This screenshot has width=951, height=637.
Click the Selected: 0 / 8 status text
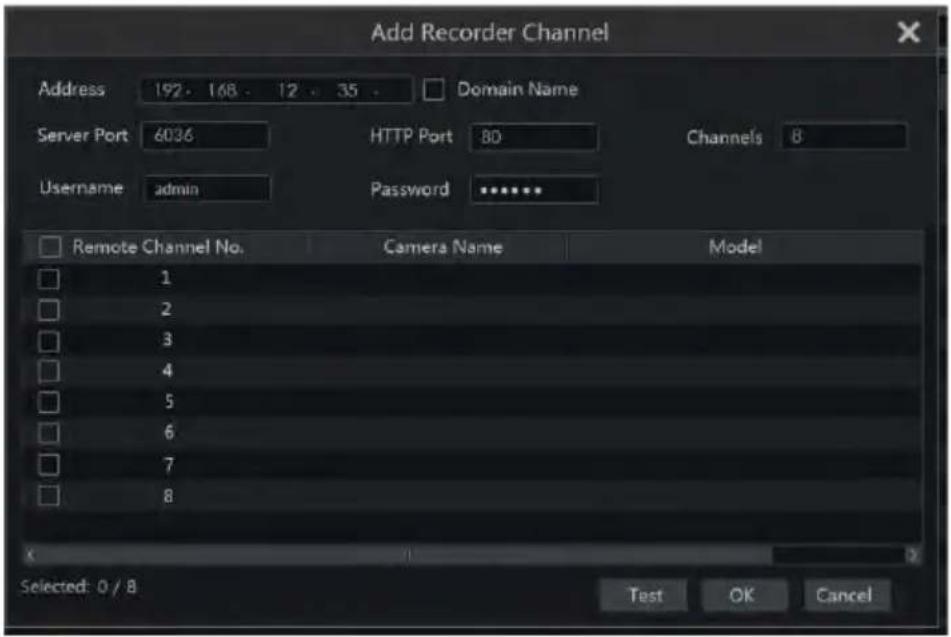pos(78,587)
